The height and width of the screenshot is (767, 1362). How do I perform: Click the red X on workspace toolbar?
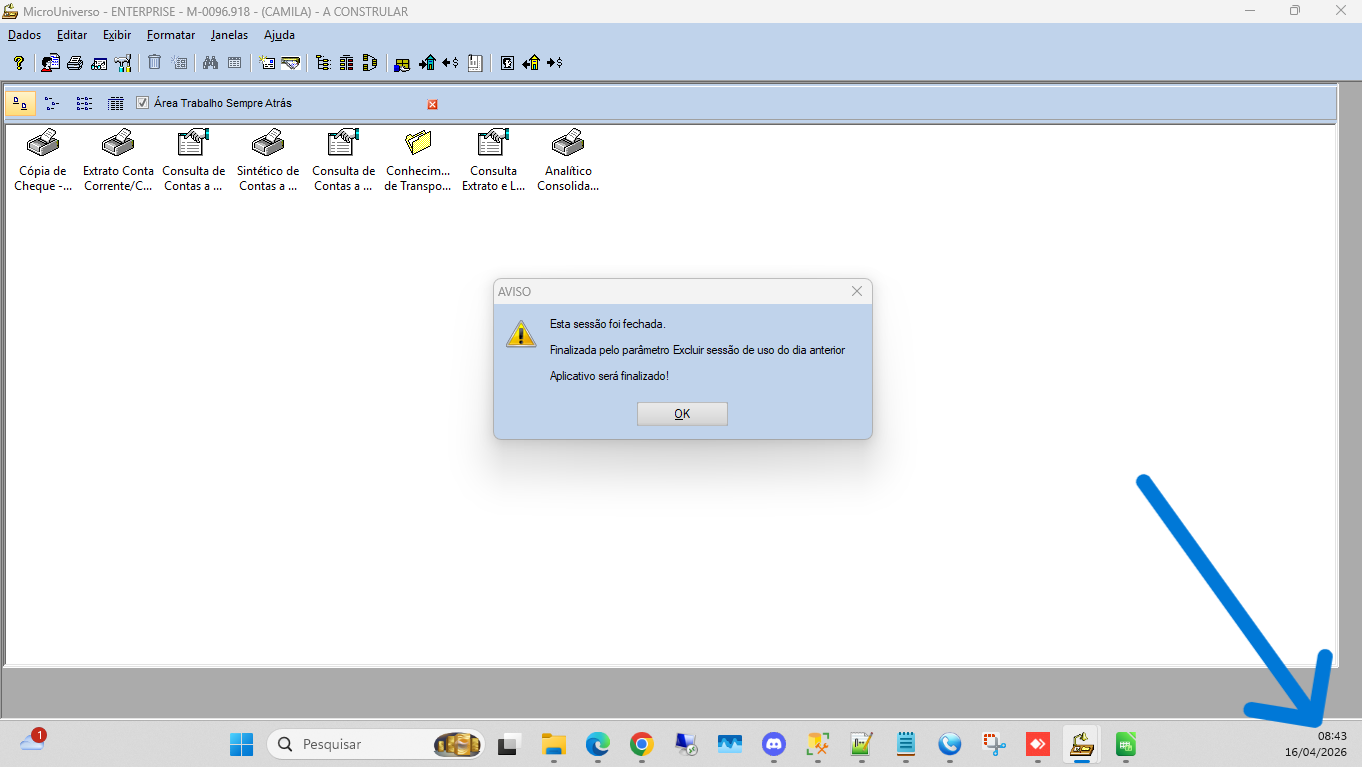[433, 104]
